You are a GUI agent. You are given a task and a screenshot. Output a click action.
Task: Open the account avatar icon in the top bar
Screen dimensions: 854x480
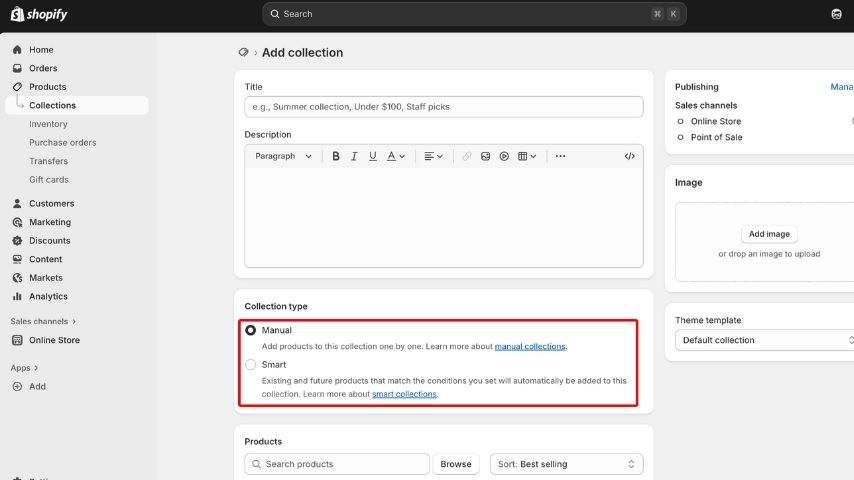point(836,14)
